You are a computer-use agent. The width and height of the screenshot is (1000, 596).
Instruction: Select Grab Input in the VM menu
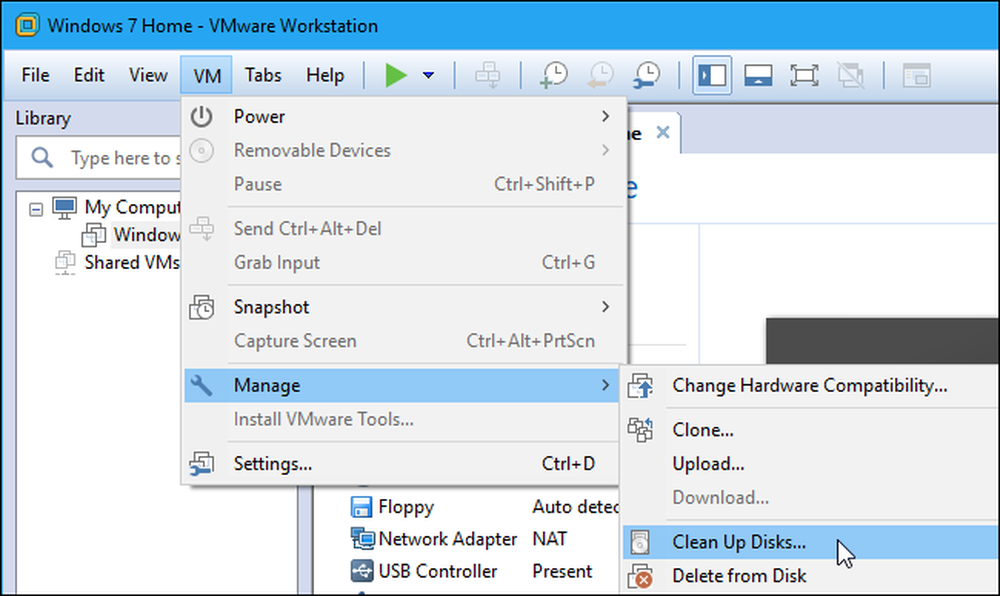[402, 263]
